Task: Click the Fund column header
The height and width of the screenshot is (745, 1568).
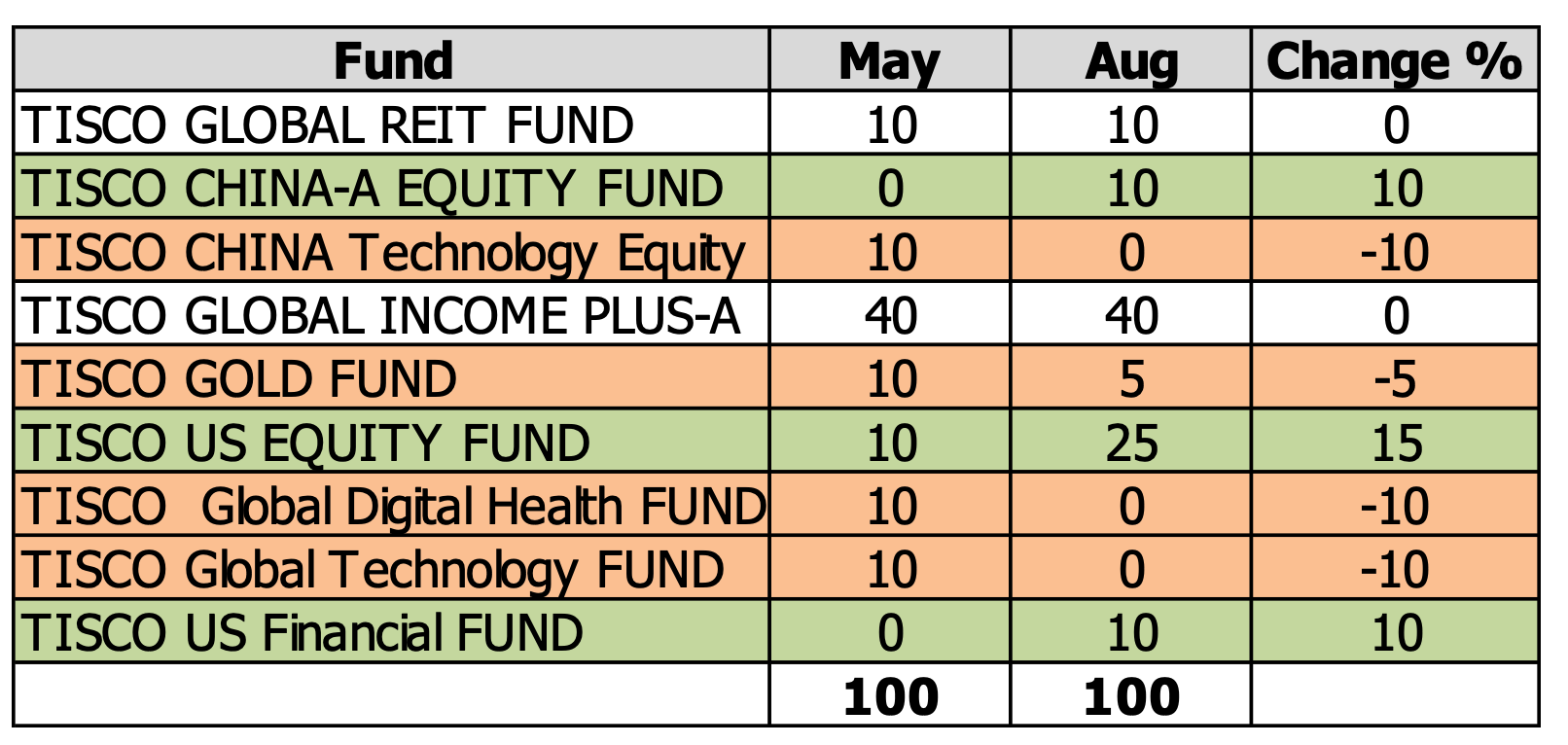Action: [392, 61]
